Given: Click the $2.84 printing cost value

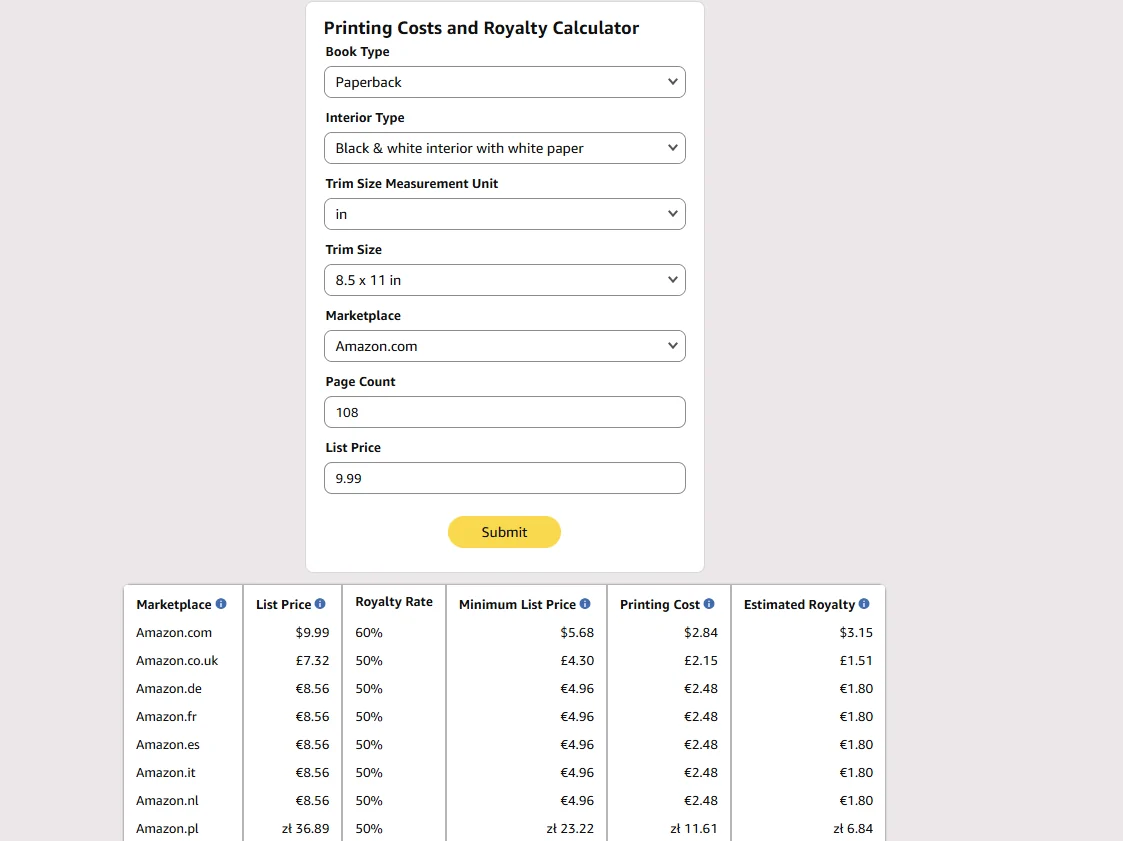Looking at the screenshot, I should 700,633.
